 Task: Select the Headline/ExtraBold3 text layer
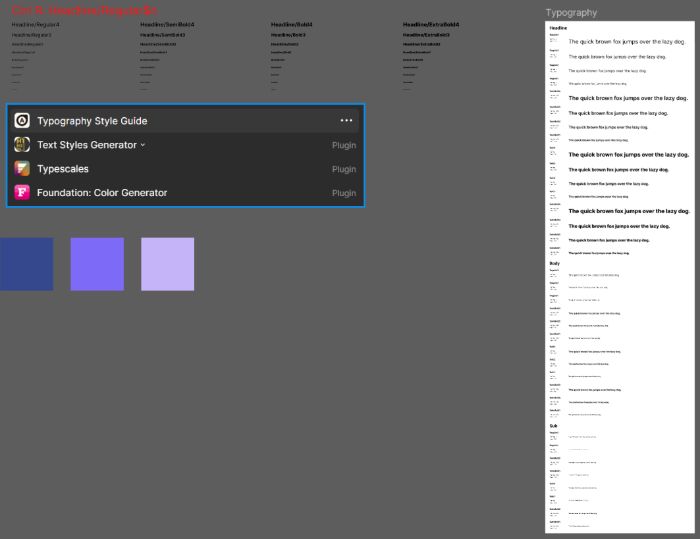(426, 35)
